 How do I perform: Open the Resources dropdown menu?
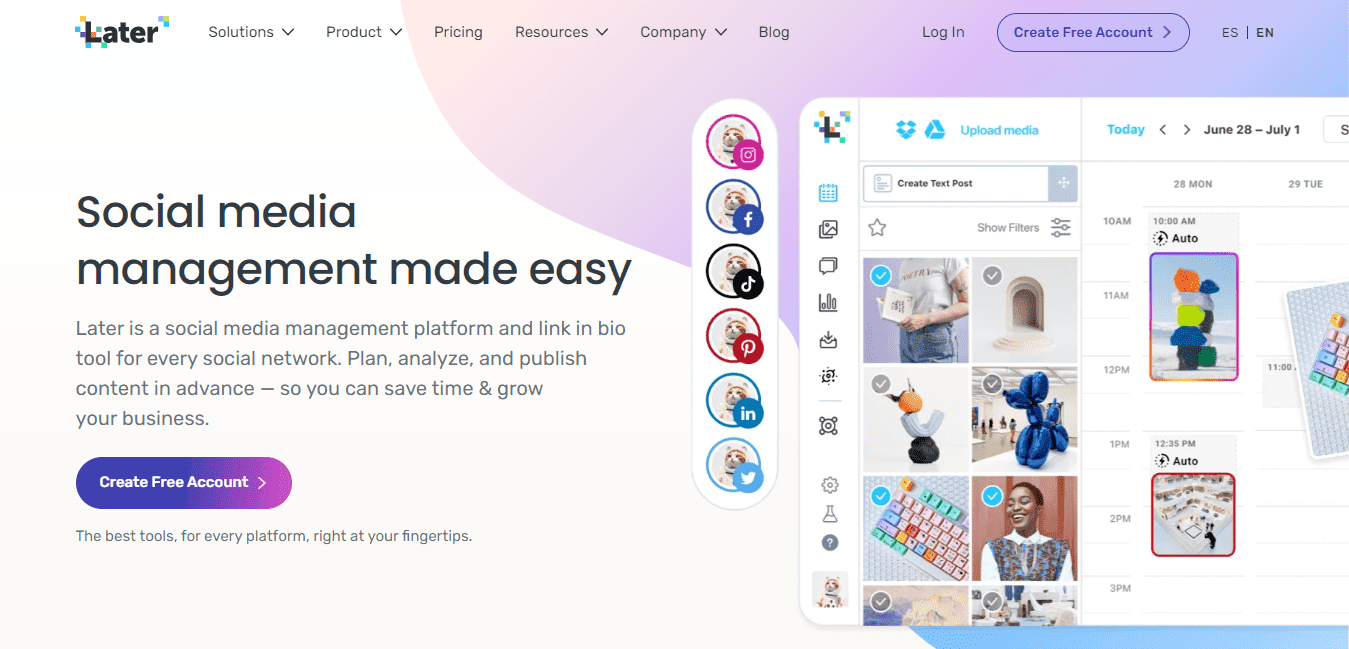[562, 32]
